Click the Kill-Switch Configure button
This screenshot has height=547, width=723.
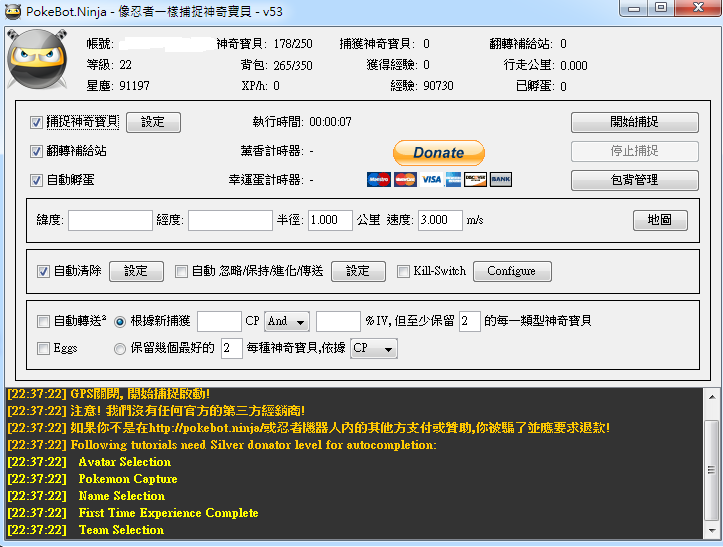pyautogui.click(x=512, y=271)
